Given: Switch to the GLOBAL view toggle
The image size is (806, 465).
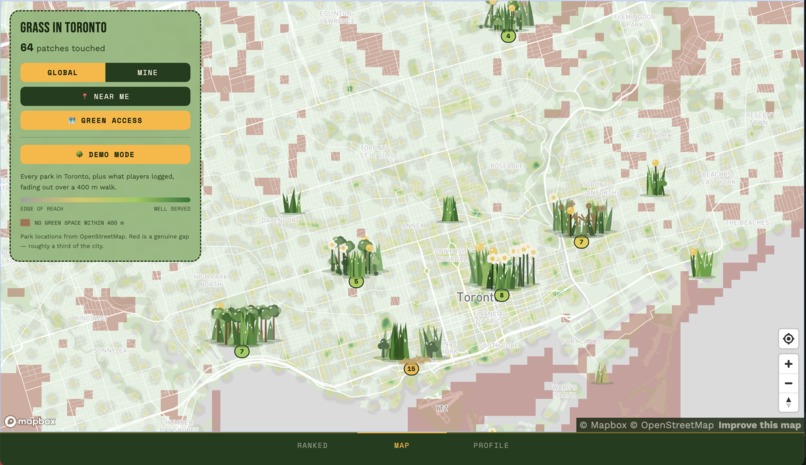Looking at the screenshot, I should [x=63, y=72].
